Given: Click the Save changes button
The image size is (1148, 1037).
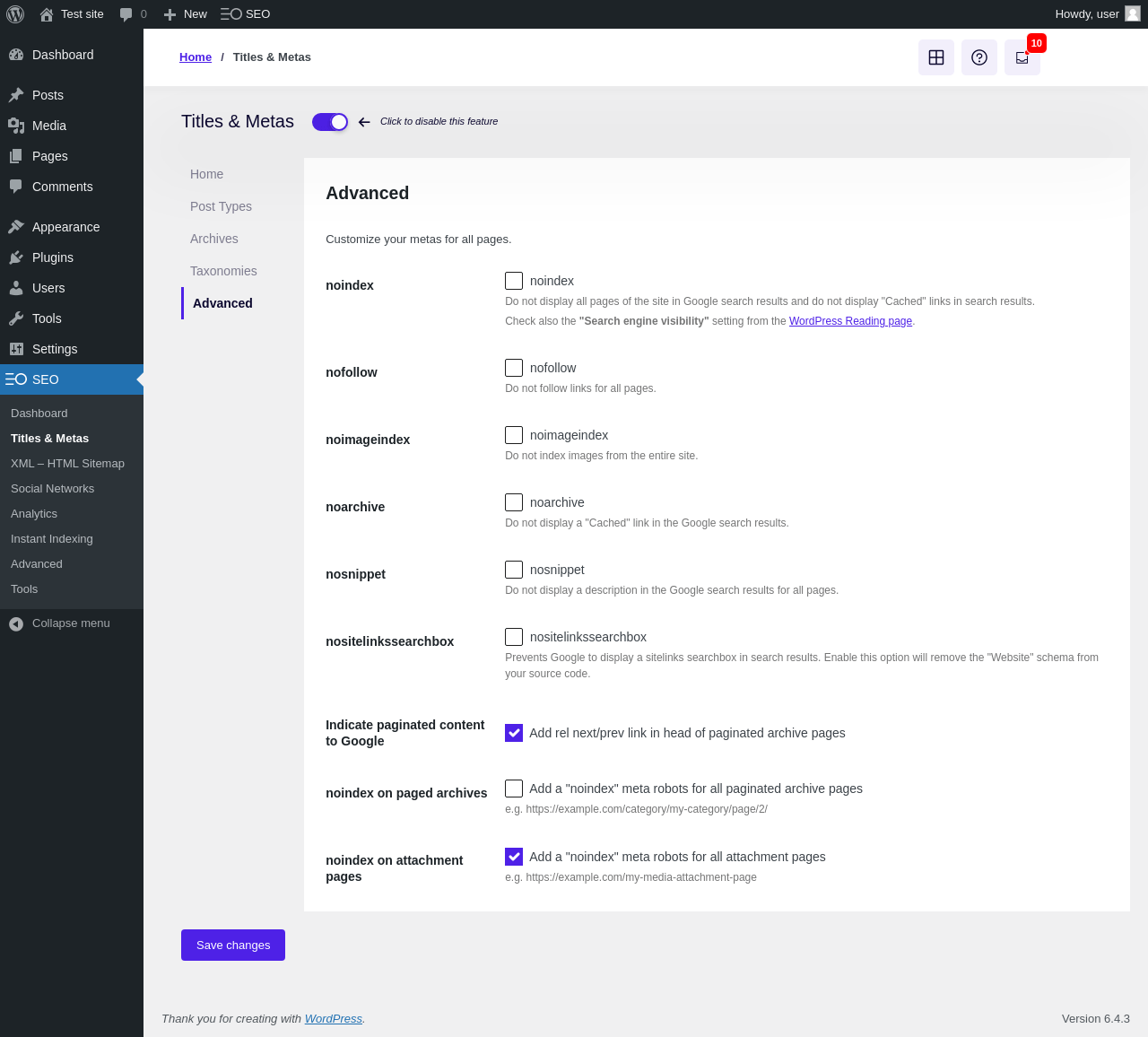Looking at the screenshot, I should pos(233,945).
